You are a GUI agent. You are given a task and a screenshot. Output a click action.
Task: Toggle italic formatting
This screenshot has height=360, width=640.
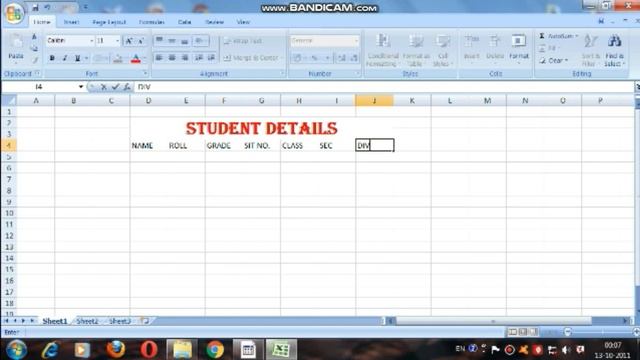[x=64, y=58]
